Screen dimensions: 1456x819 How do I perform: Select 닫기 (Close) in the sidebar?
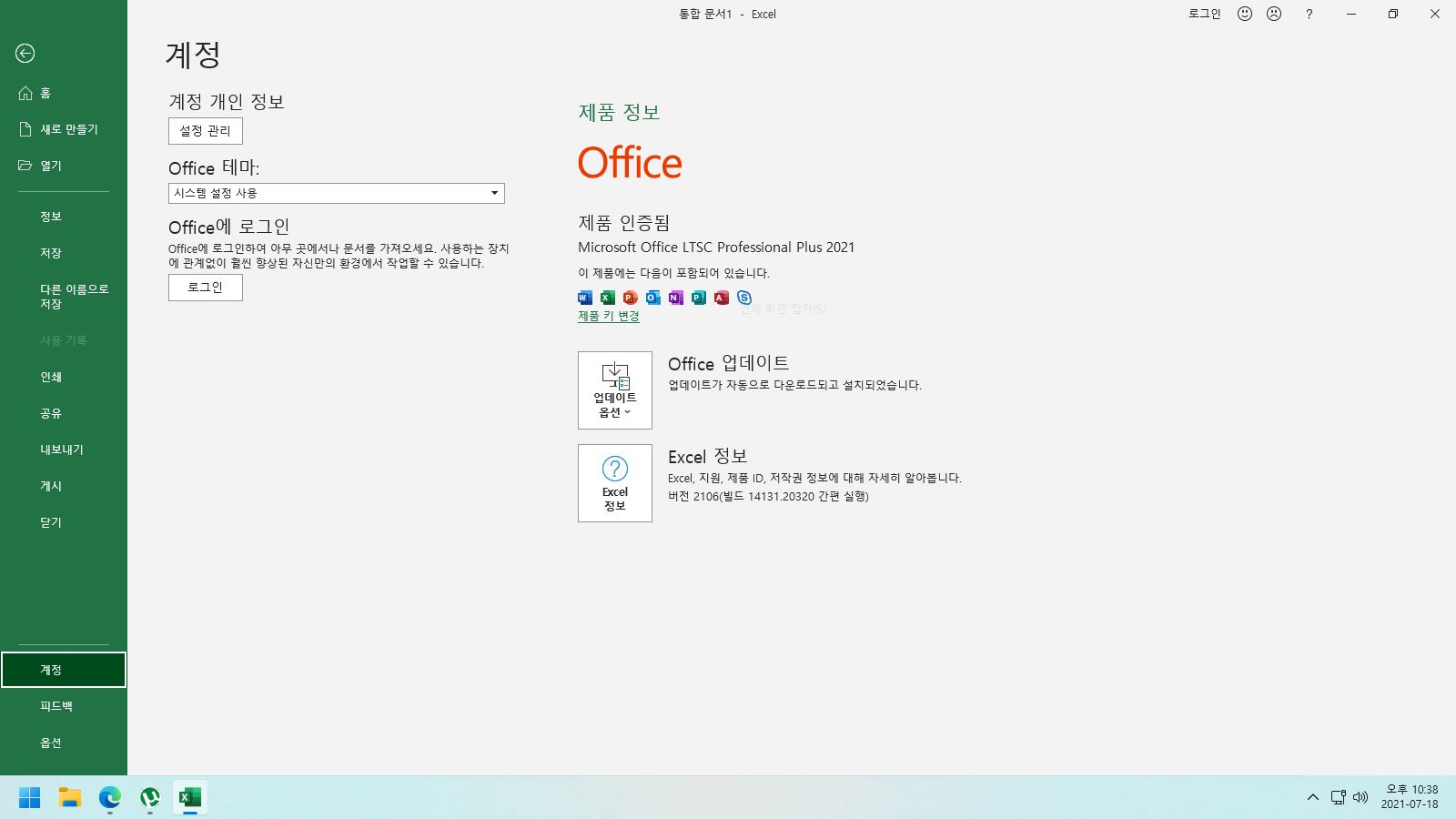click(x=64, y=522)
